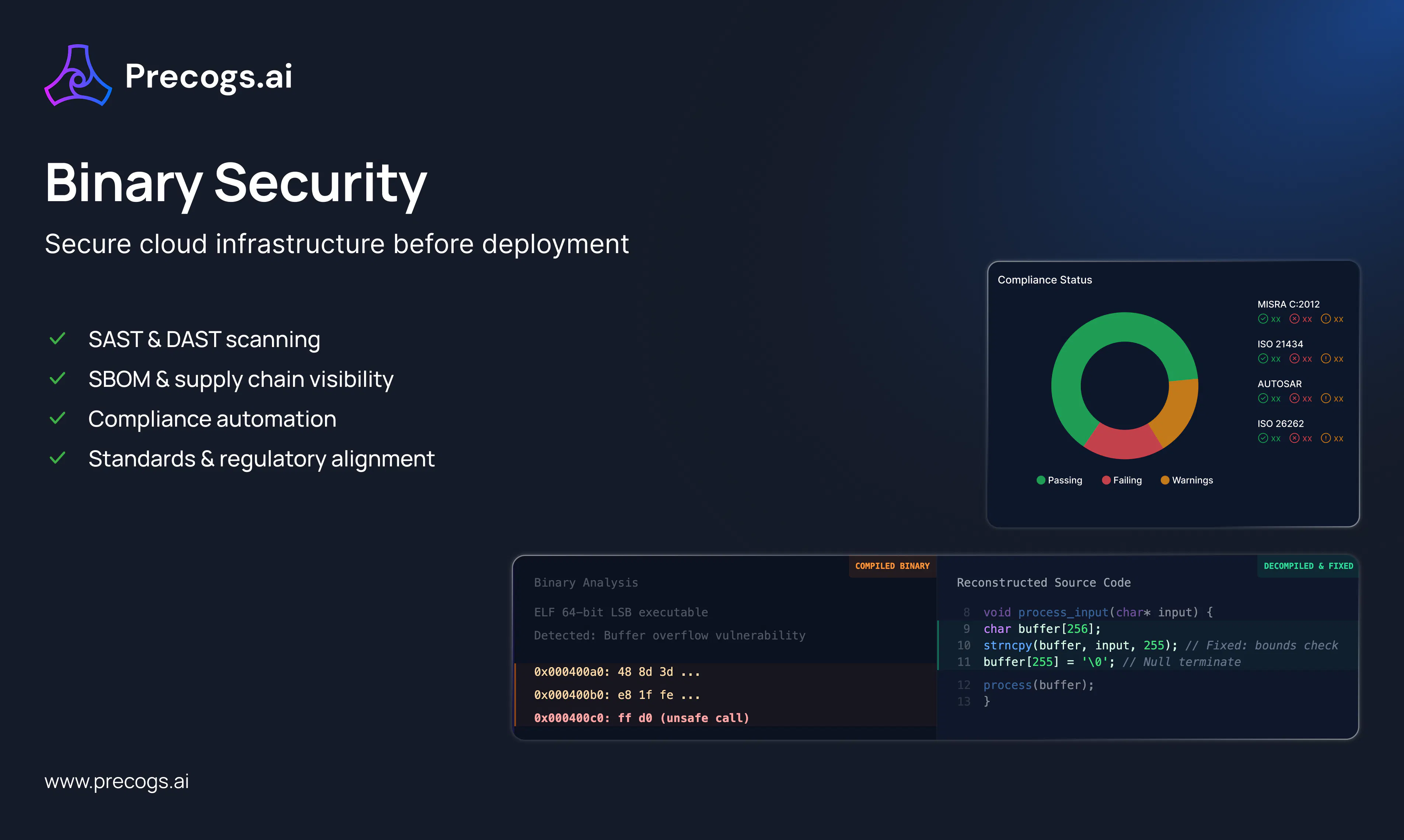Image resolution: width=1404 pixels, height=840 pixels.
Task: Click the orange warning icon under MISRA C:2012
Action: tap(1325, 319)
